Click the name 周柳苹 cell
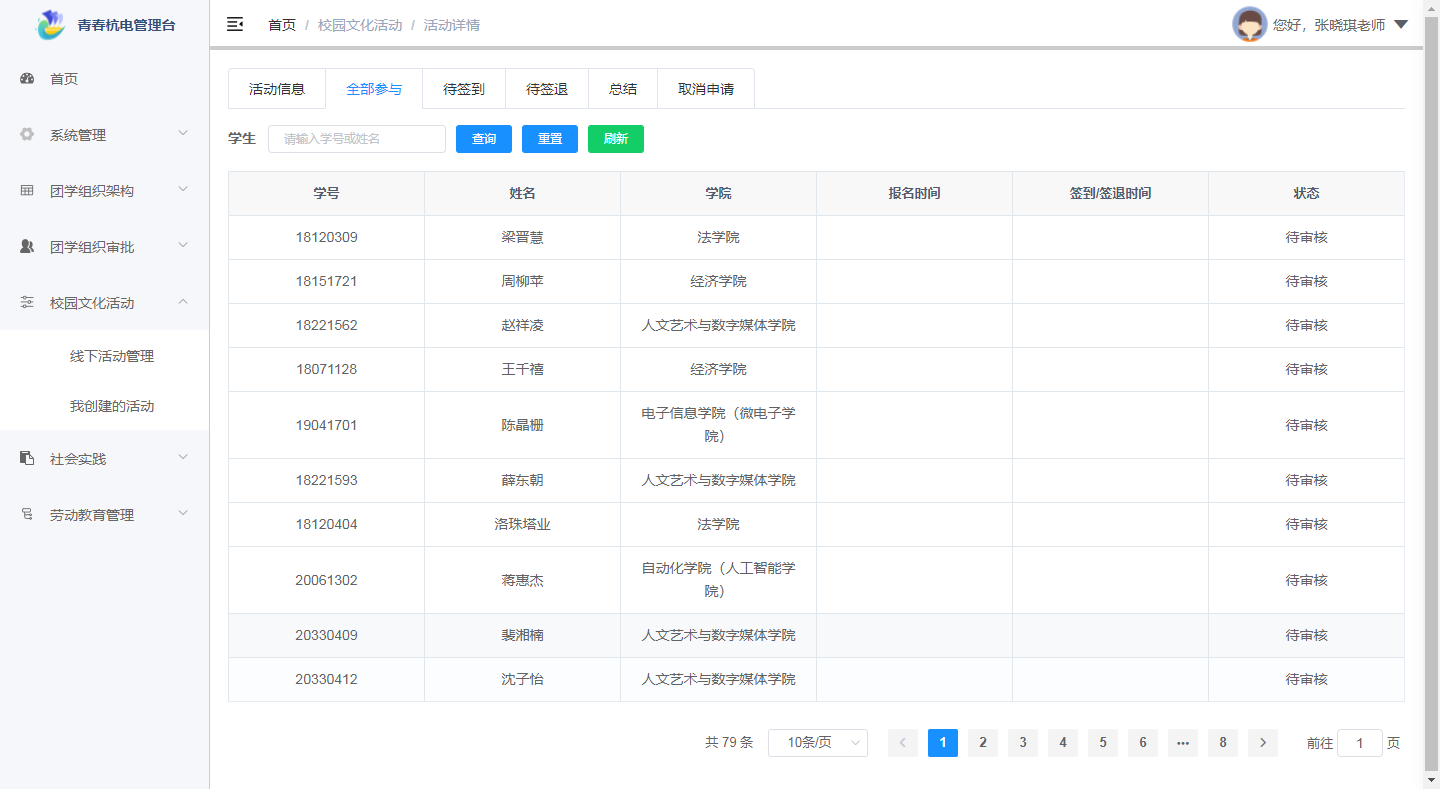 coord(522,281)
